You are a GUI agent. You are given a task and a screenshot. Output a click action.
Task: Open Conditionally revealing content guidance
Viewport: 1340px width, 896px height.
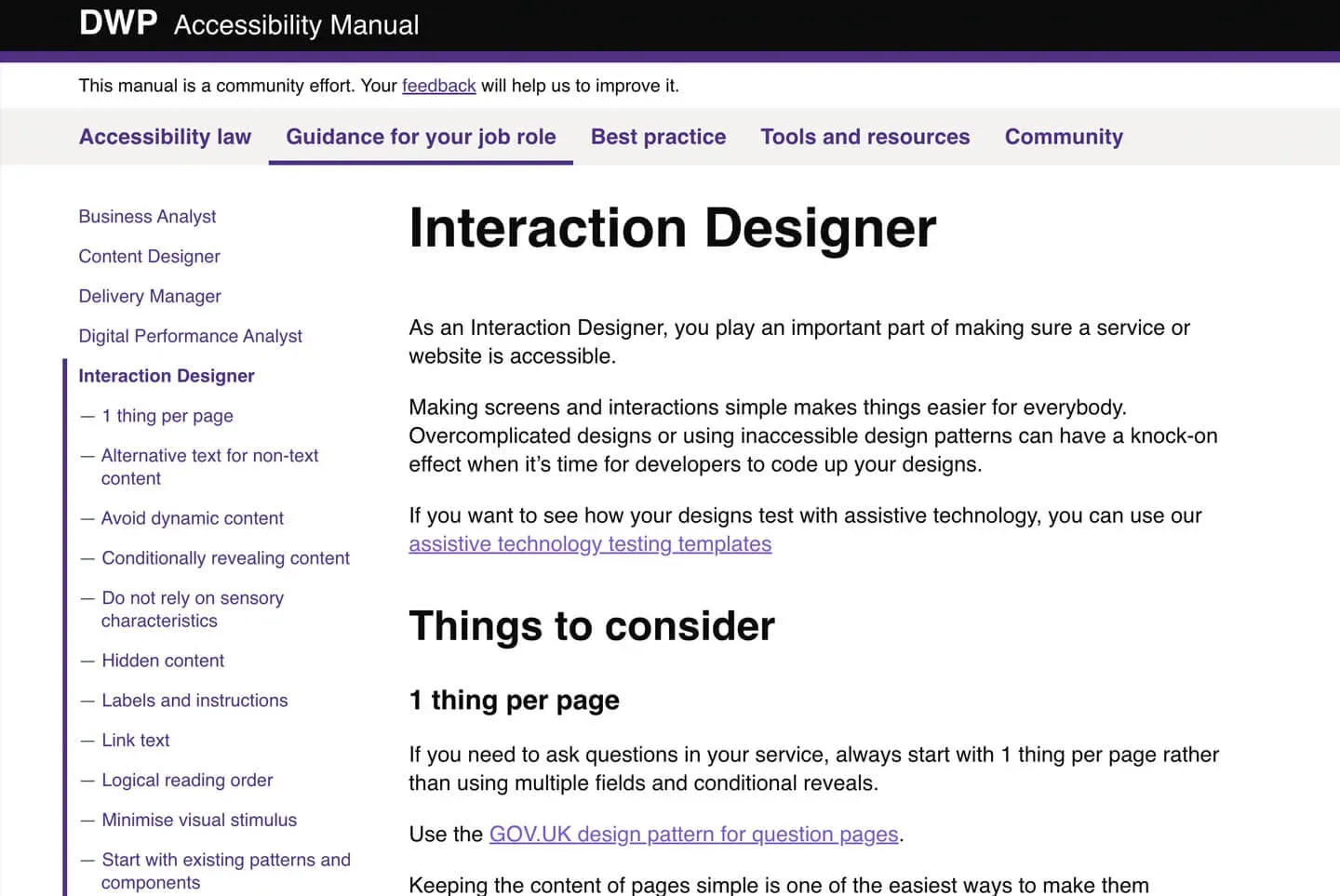[225, 558]
